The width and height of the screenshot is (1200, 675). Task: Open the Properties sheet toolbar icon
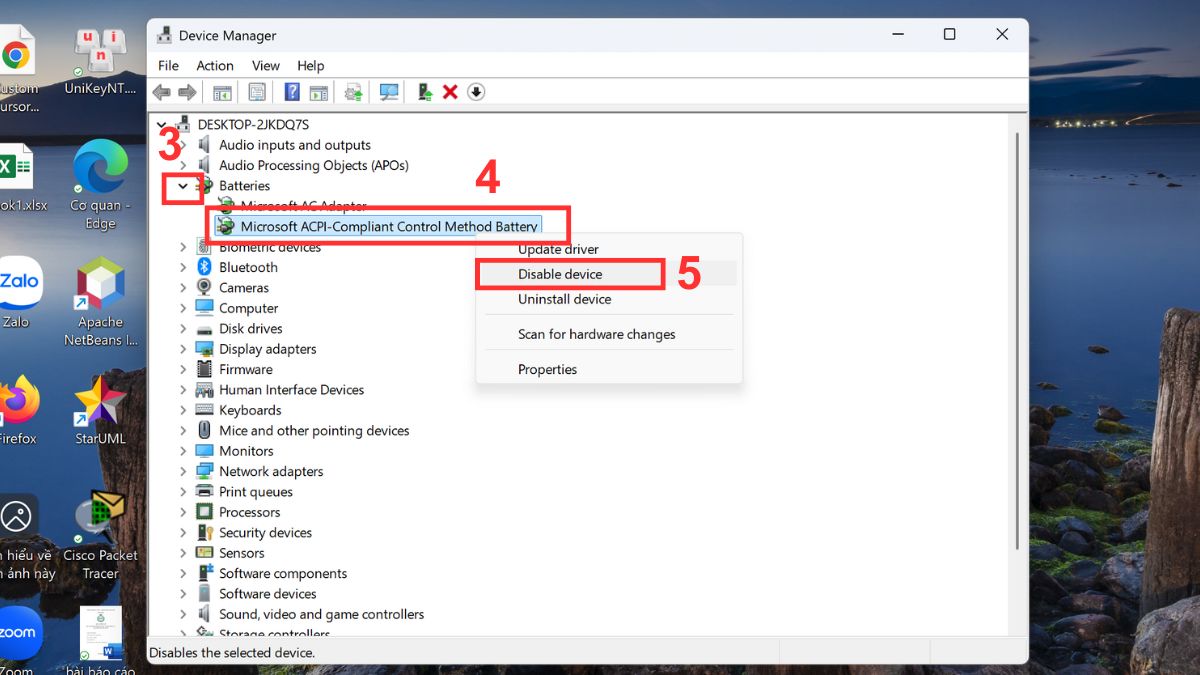coord(257,92)
